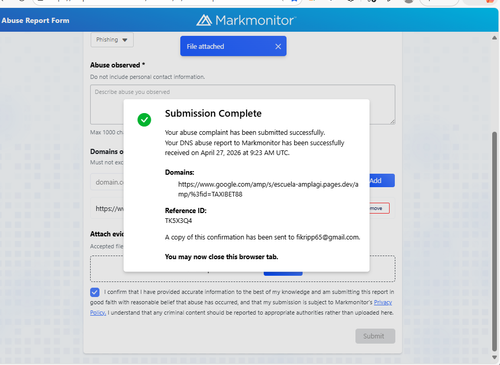Untick the good faith confirmation checkbox
This screenshot has height=365, width=500.
95,292
